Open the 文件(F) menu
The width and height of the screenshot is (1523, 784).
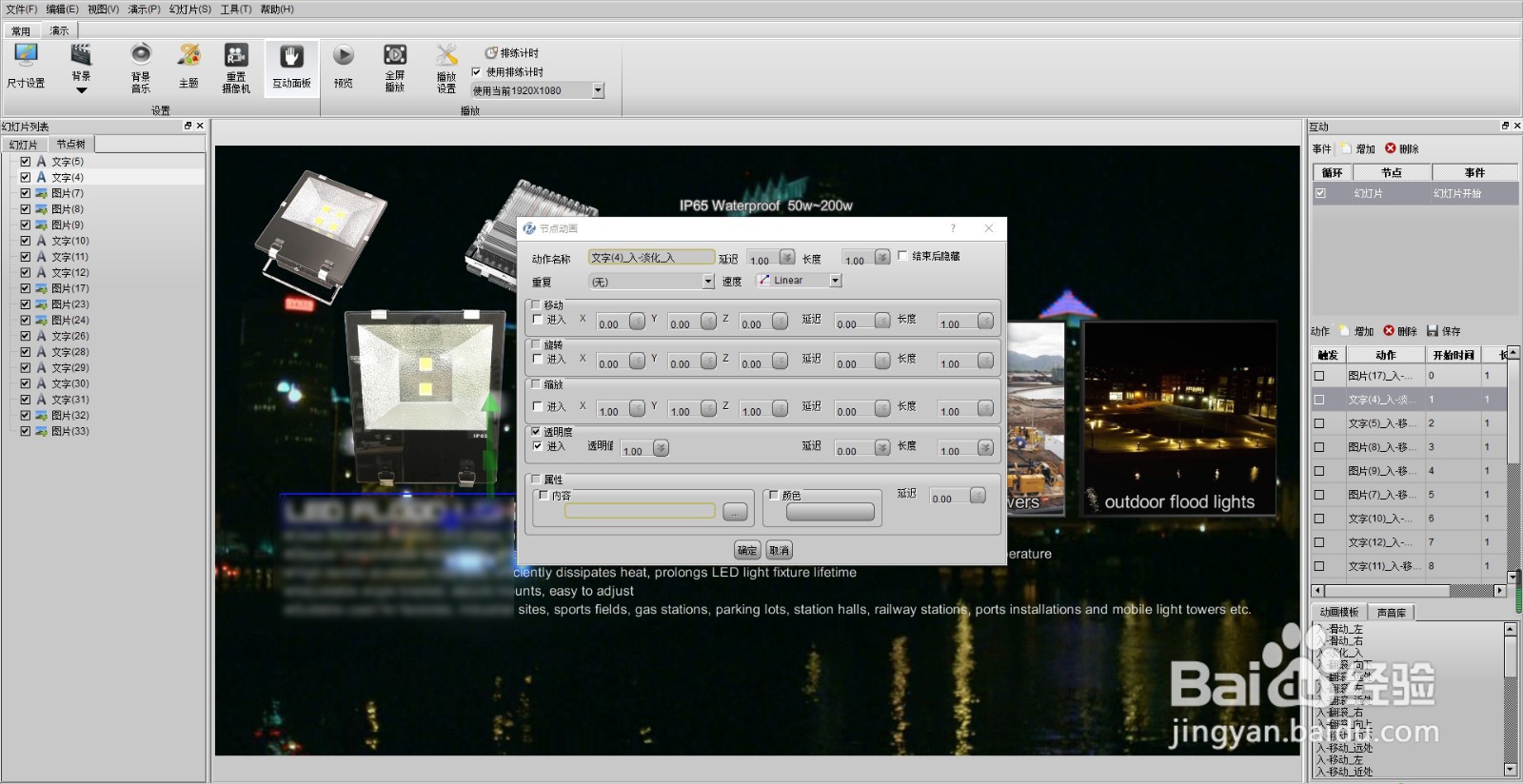coord(21,10)
